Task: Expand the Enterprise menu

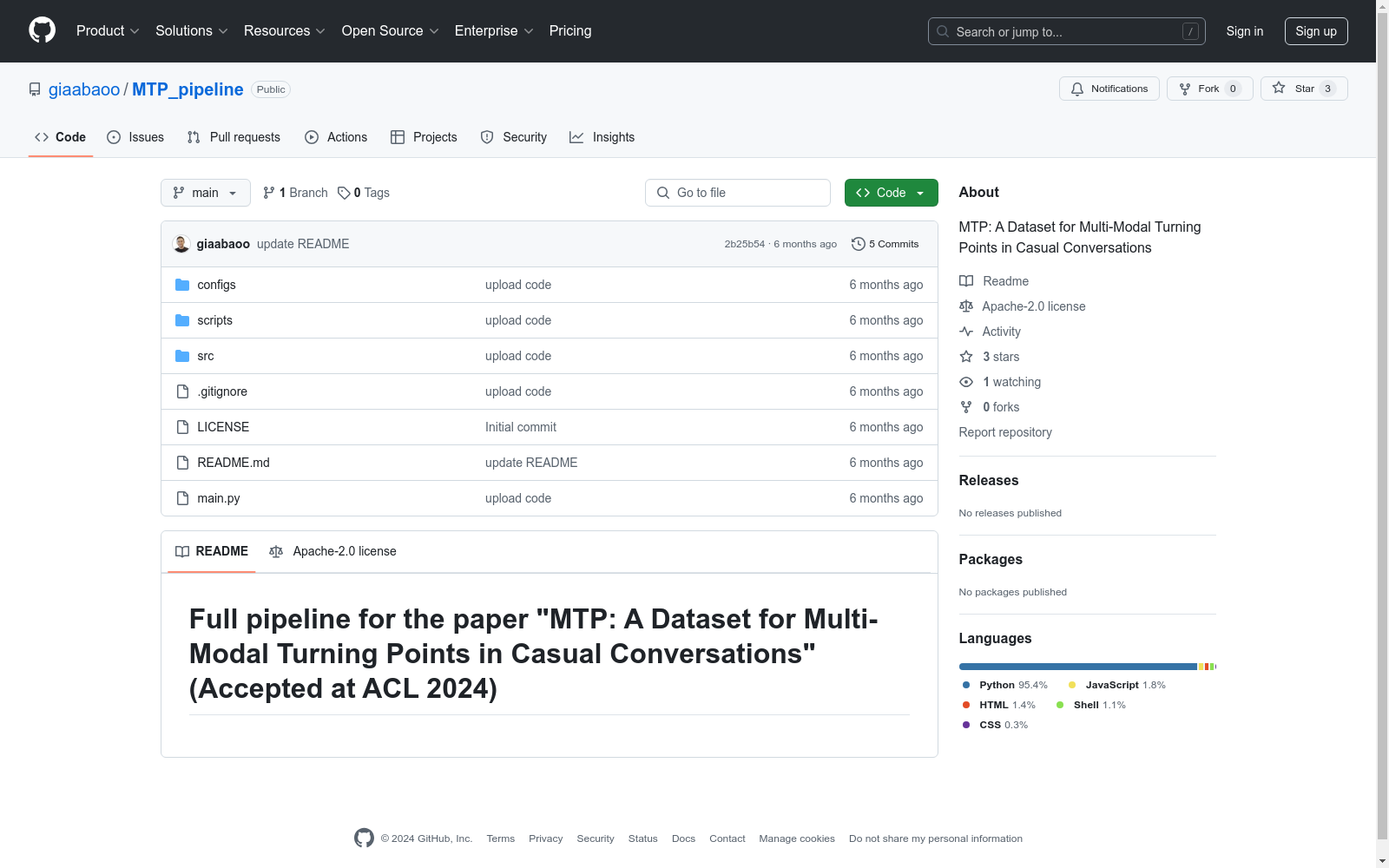Action: pyautogui.click(x=494, y=31)
